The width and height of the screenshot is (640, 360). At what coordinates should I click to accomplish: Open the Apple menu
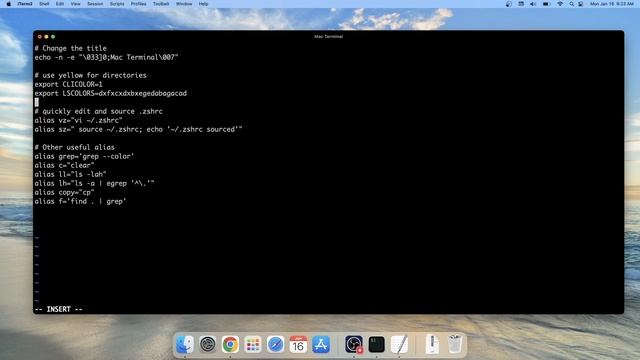9,4
